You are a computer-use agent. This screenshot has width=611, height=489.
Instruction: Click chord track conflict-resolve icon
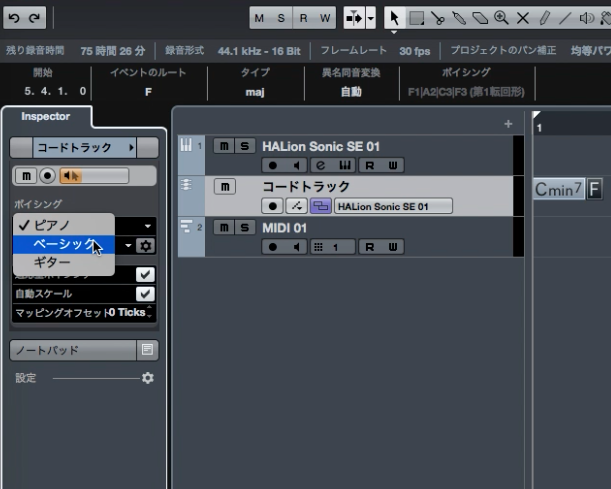point(297,206)
